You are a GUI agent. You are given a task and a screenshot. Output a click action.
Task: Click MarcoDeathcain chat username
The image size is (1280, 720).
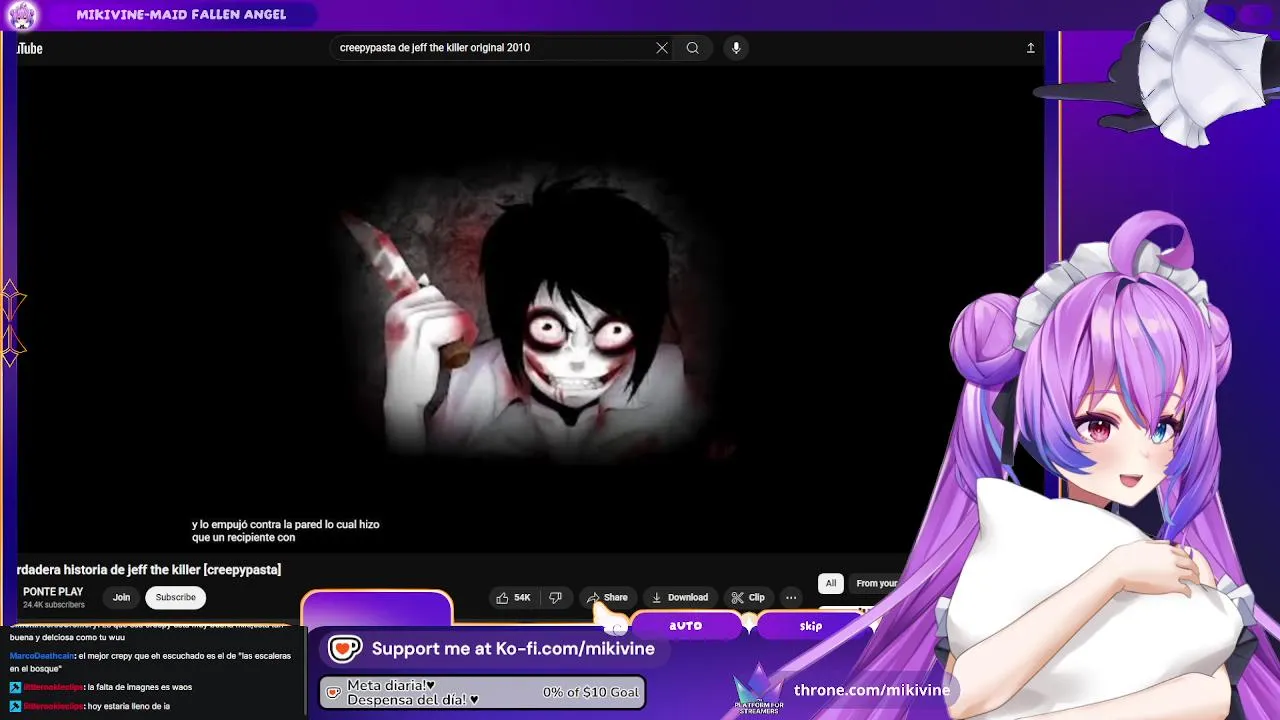click(42, 656)
